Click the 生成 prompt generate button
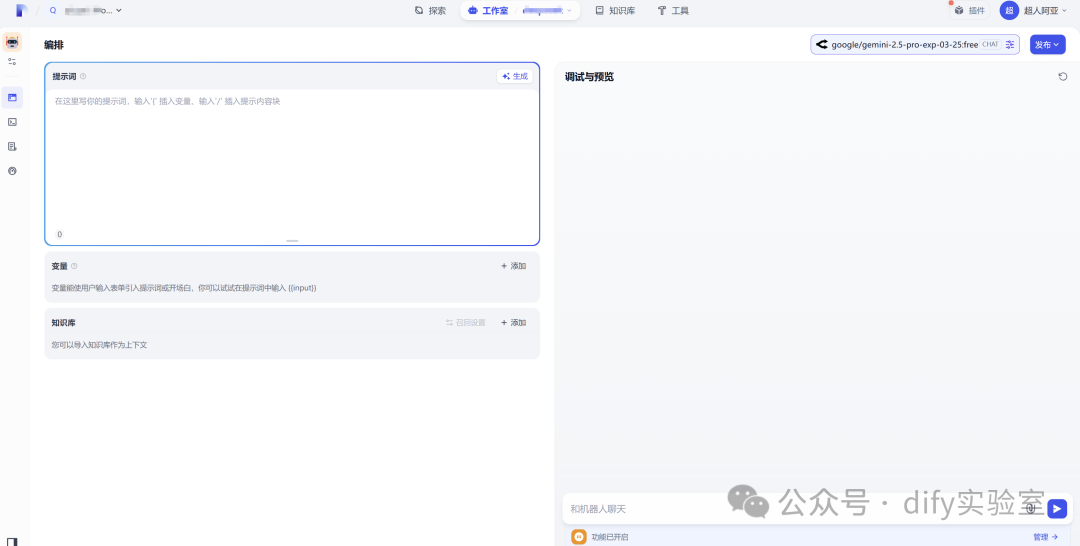The width and height of the screenshot is (1080, 546). coord(515,76)
